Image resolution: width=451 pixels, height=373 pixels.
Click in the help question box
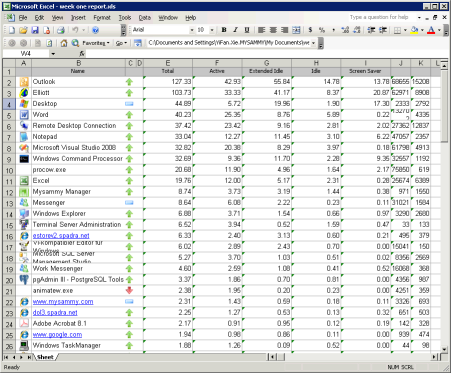(381, 17)
